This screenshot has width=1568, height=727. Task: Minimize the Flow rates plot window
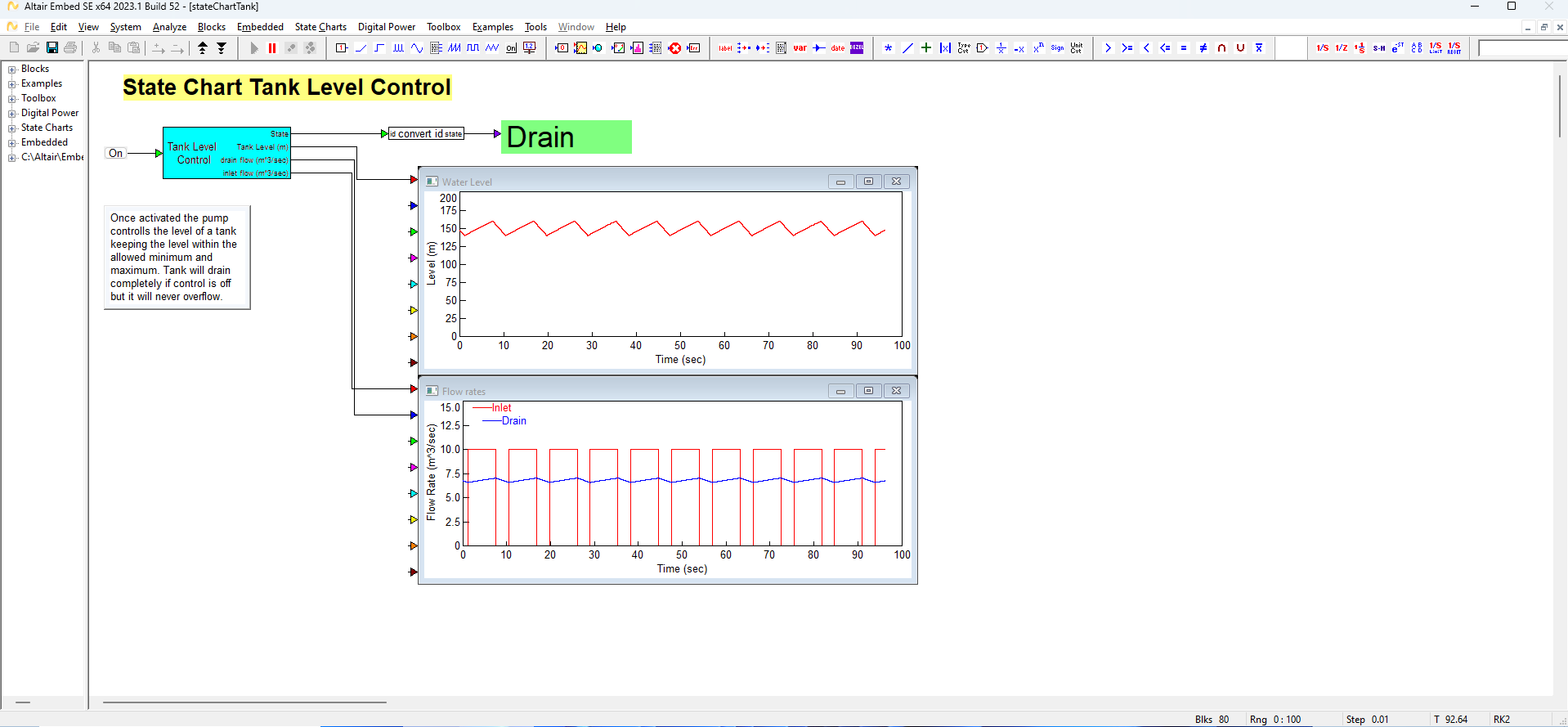click(840, 391)
